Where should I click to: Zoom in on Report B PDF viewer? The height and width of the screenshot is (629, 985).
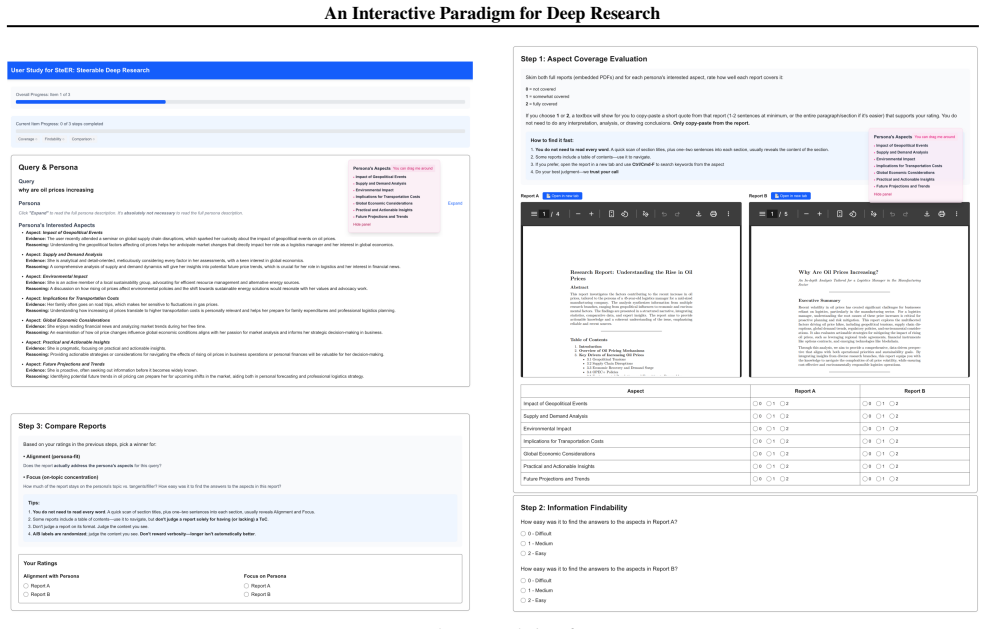[x=819, y=214]
